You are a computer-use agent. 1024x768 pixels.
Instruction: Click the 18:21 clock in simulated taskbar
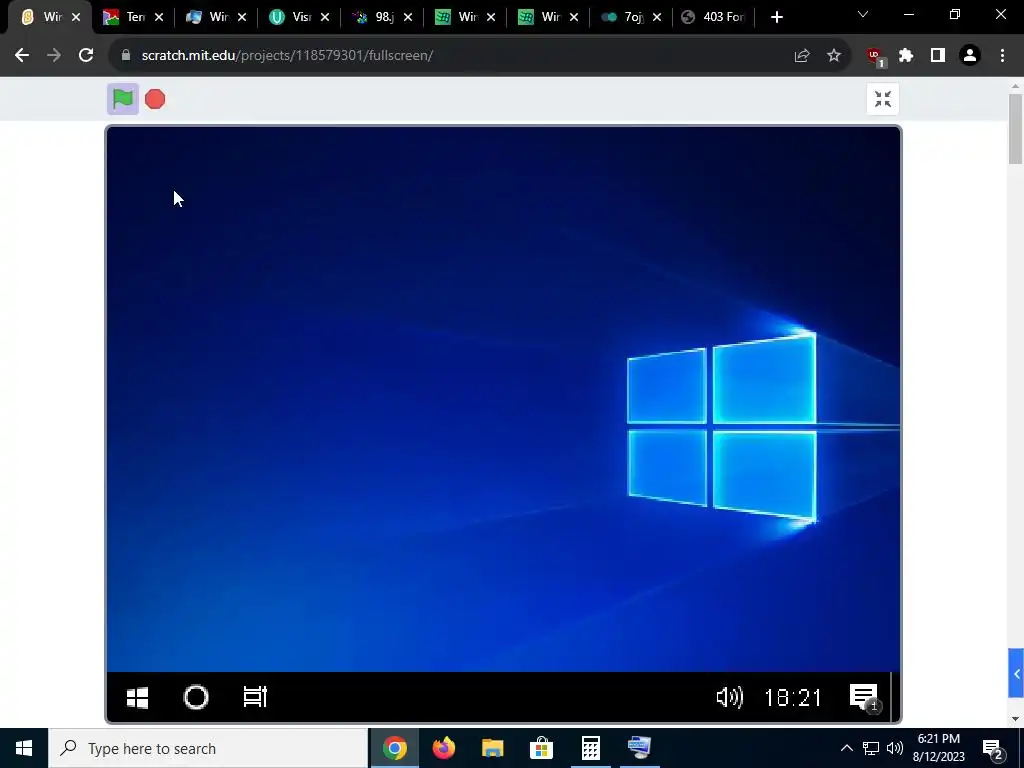click(793, 698)
